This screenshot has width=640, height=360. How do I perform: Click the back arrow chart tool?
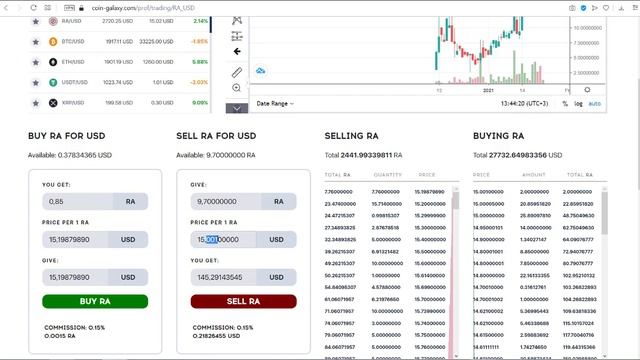237,51
